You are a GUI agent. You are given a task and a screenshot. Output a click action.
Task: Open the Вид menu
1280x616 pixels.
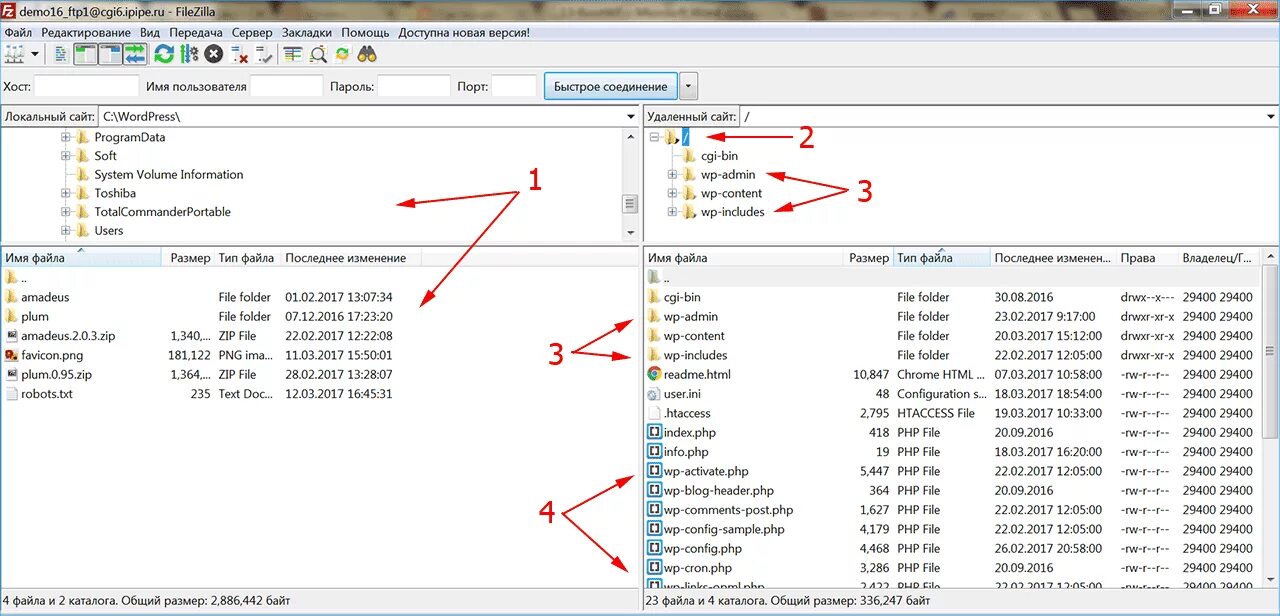150,32
